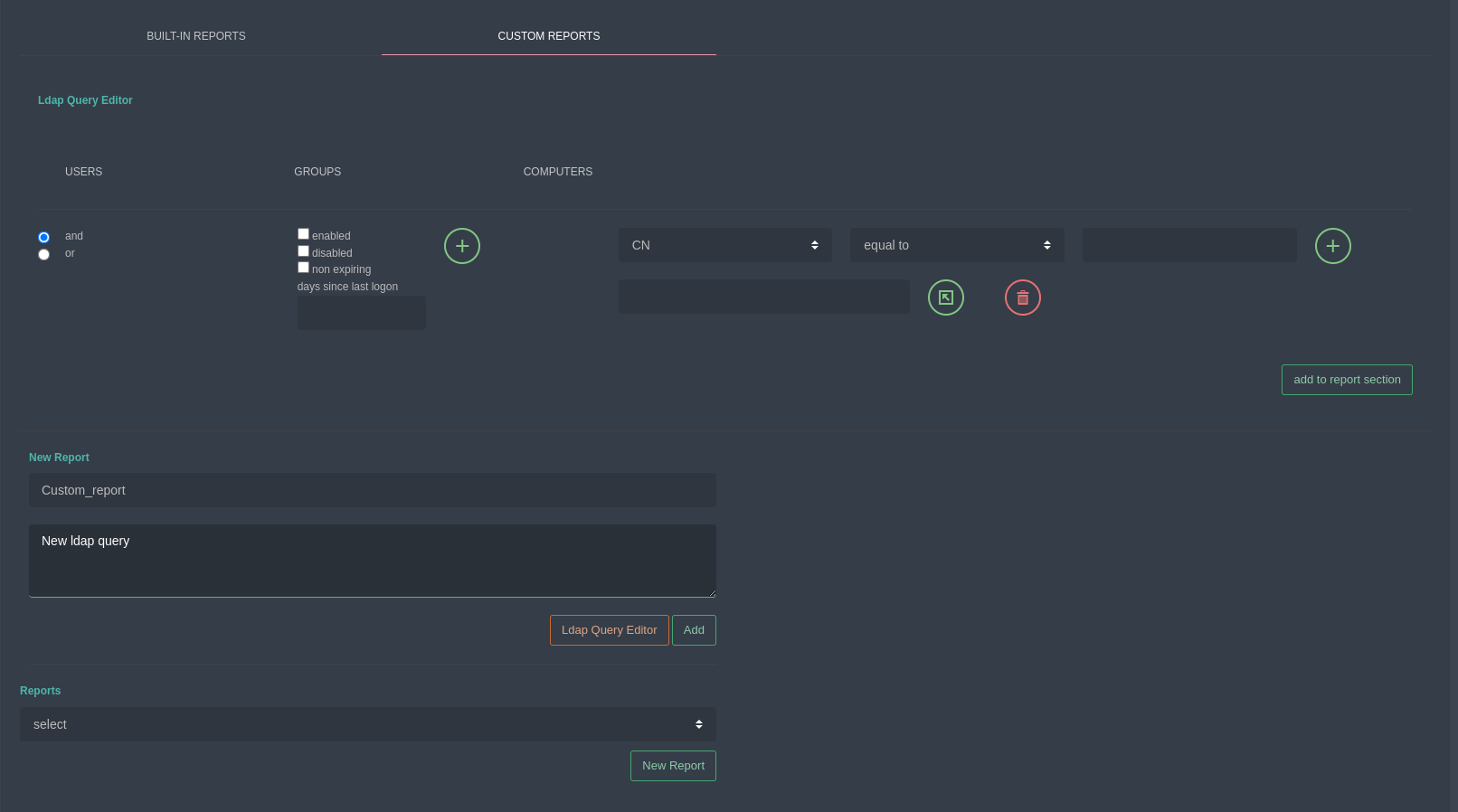Click the 'Ldap Query Editor' heading text

point(85,100)
